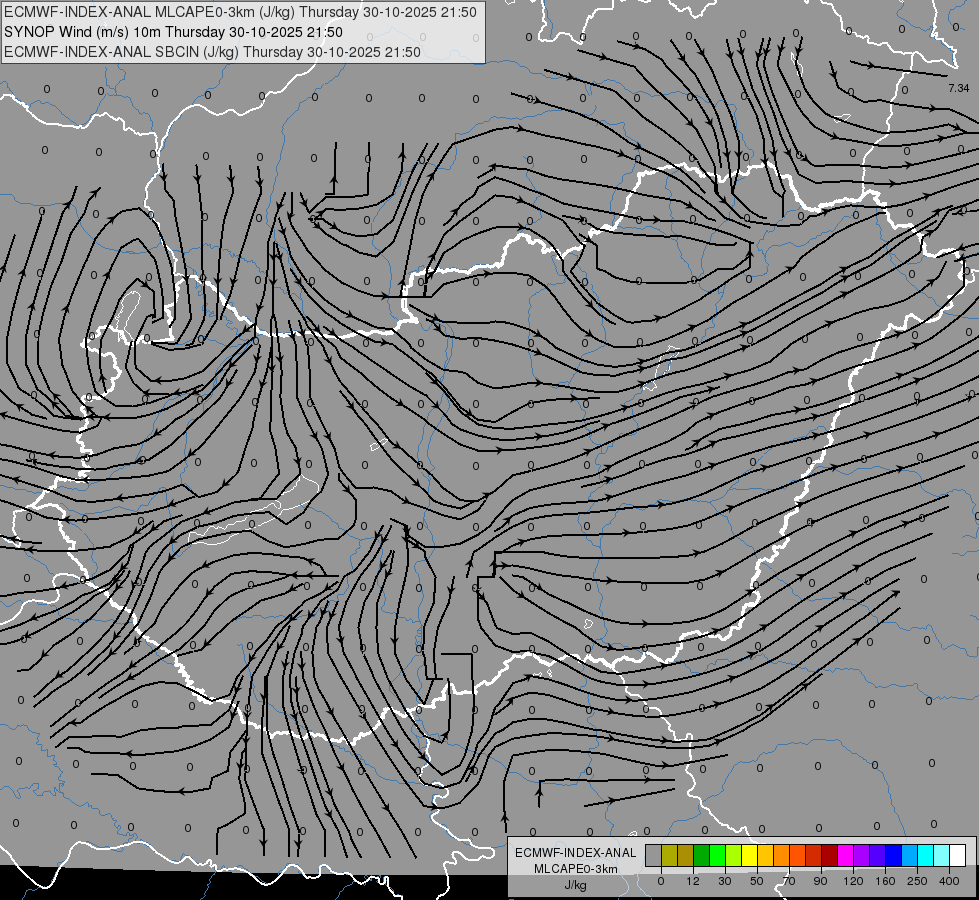Screen dimensions: 979x900
Task: Select the white legend swatch
Action: 958,855
